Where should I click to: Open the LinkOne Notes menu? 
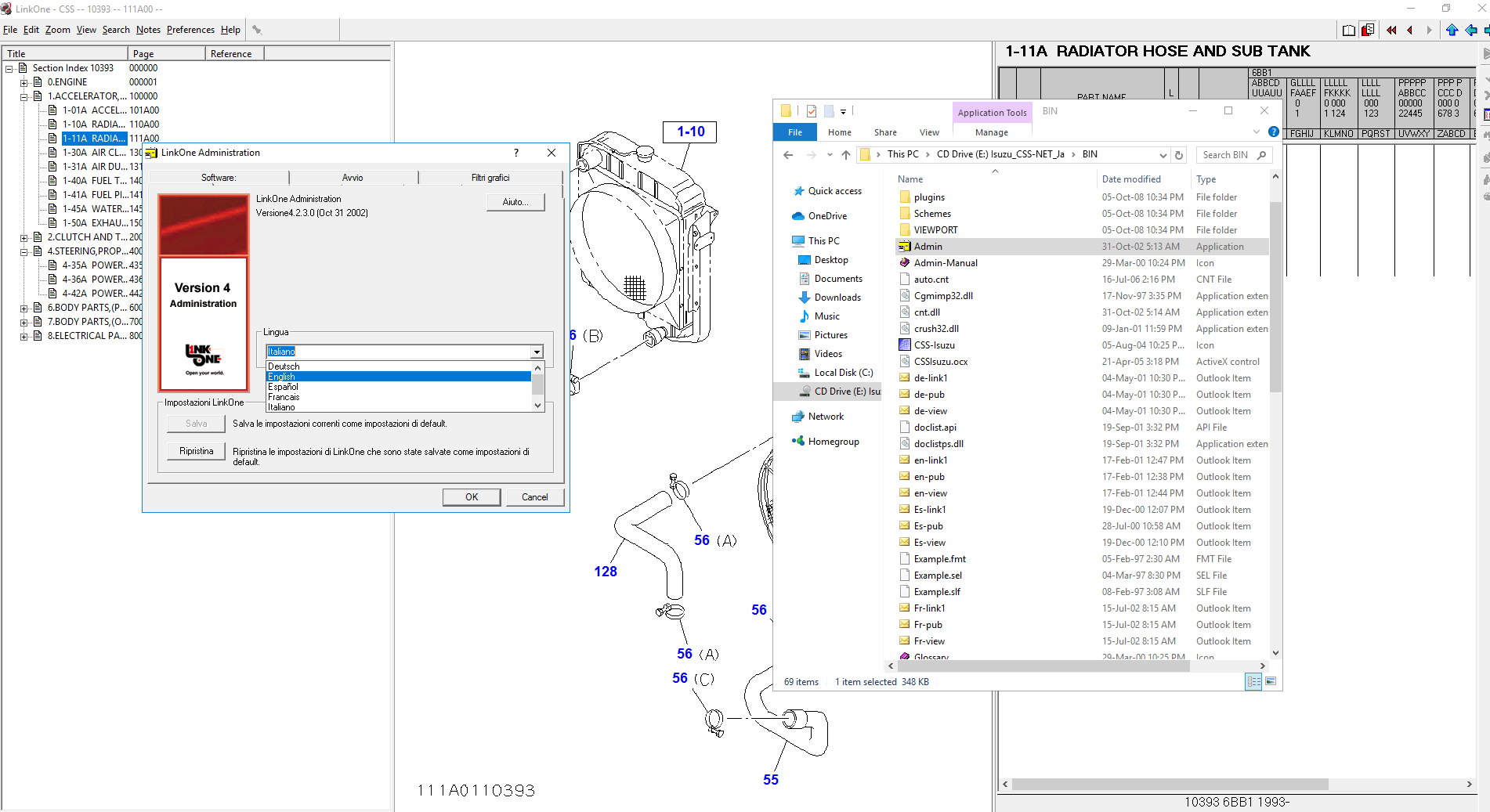(148, 30)
